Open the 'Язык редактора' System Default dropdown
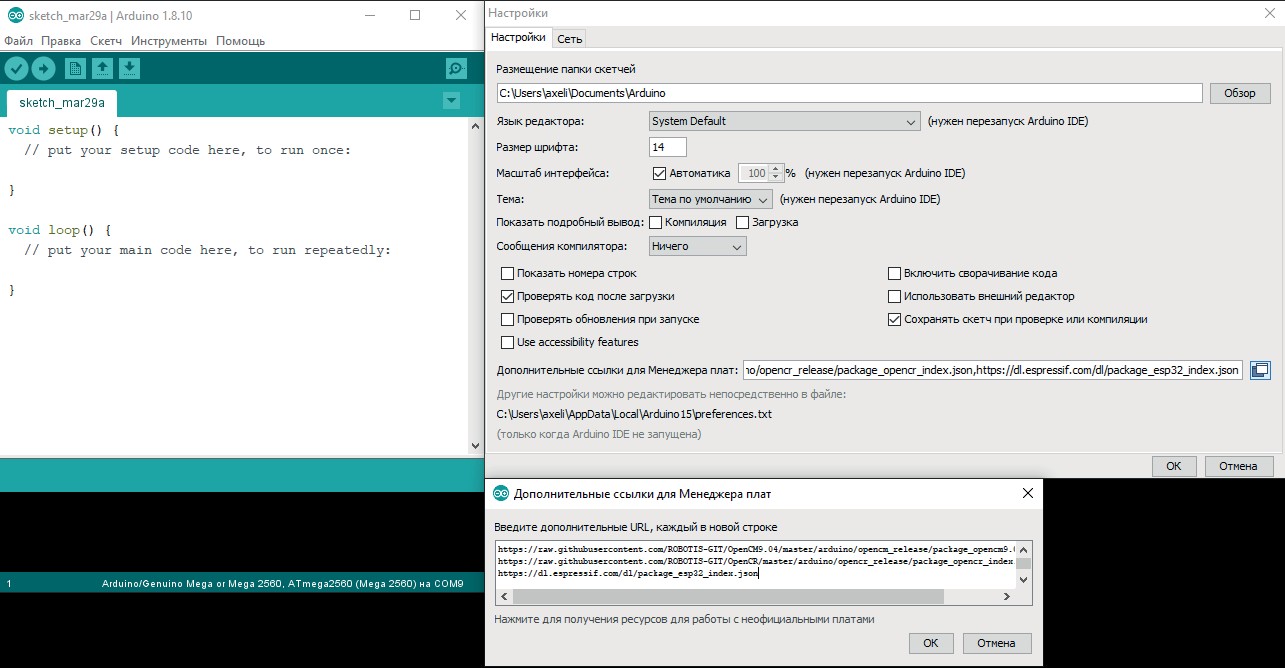 pos(784,122)
